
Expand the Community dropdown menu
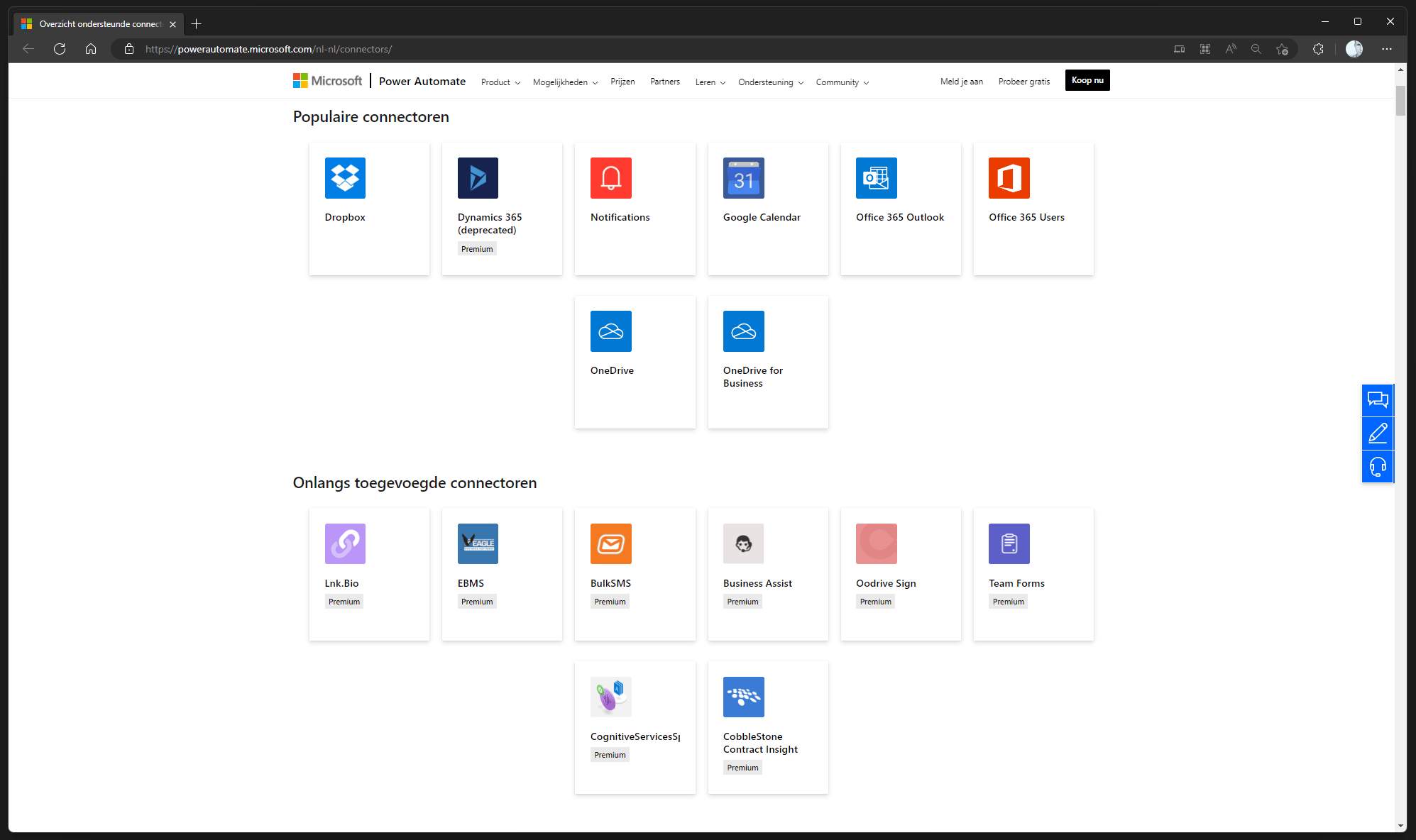click(843, 82)
